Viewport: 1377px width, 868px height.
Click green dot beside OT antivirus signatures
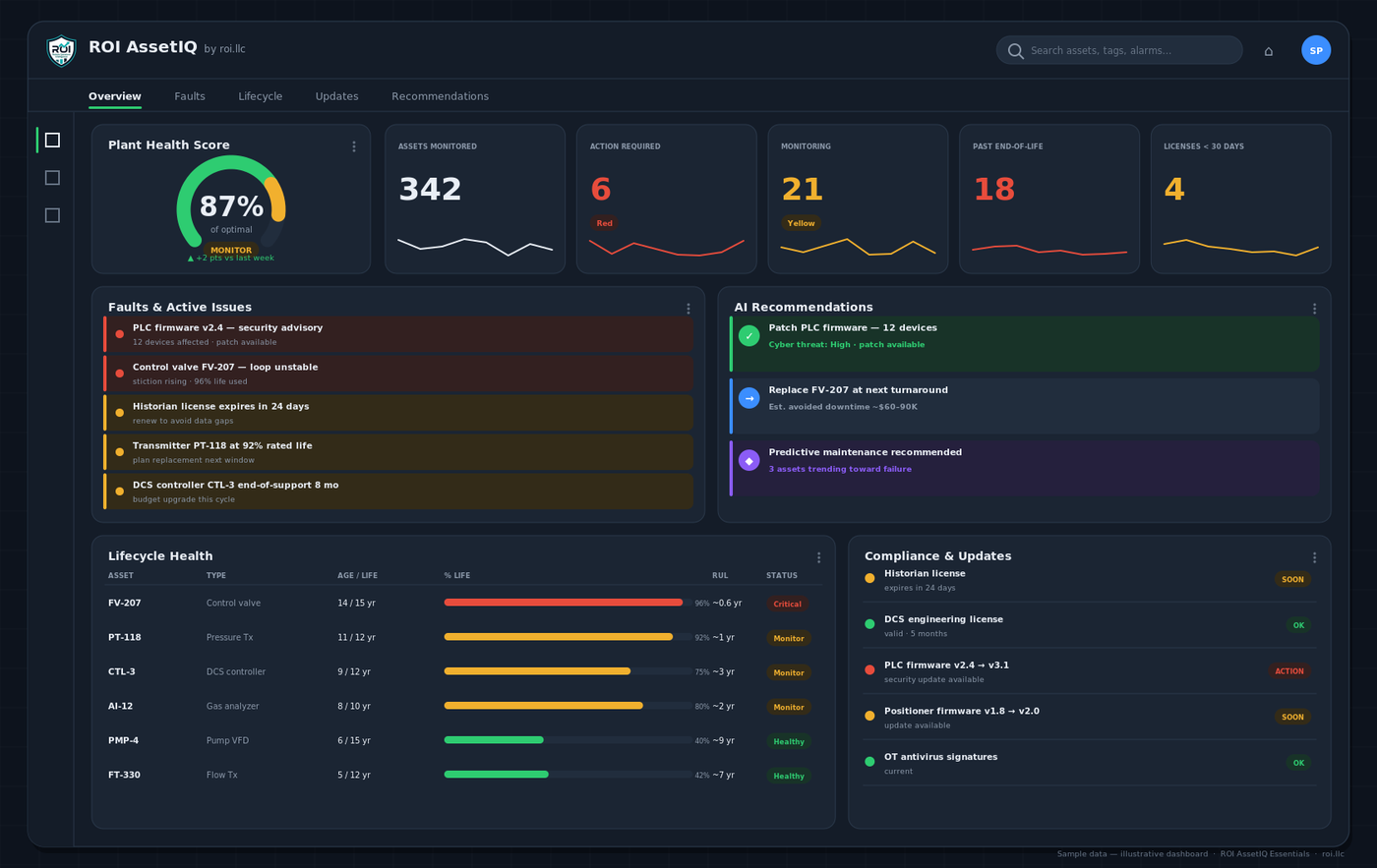869,762
